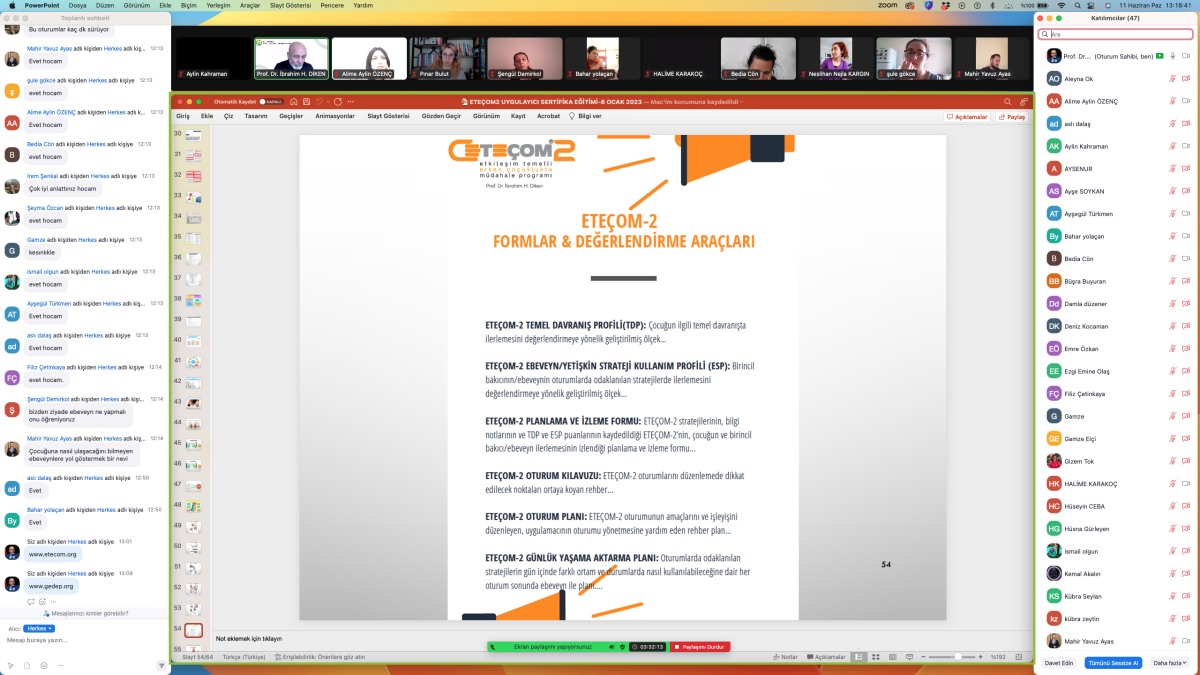Open the Yardım menu in macOS menu bar
Viewport: 1200px width, 675px height.
coord(363,5)
